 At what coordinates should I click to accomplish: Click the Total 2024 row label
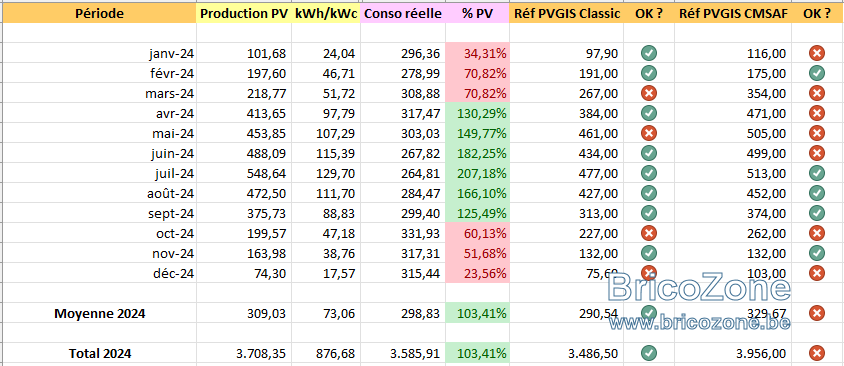coord(100,354)
